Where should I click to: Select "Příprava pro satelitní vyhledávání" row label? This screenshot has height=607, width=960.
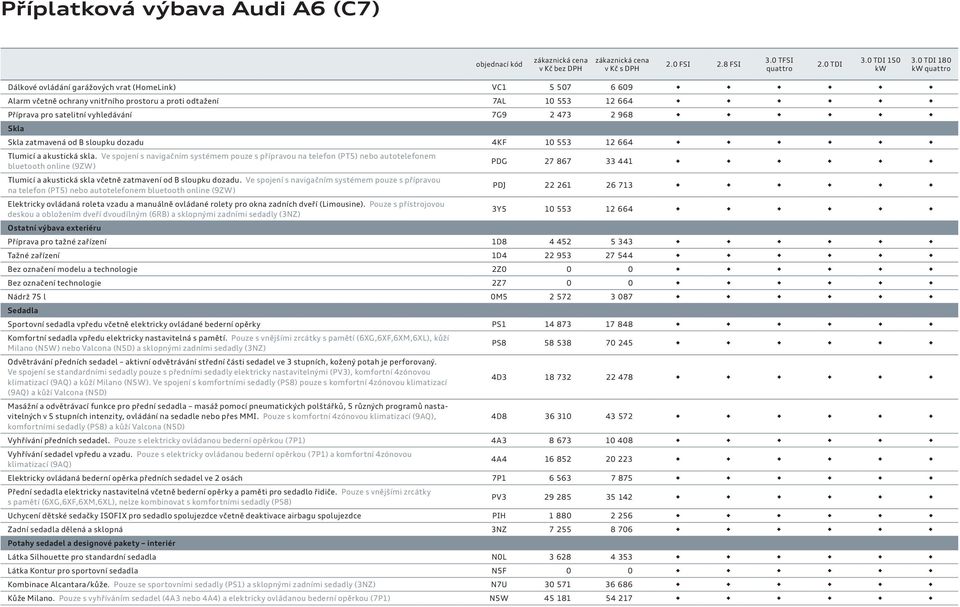[70, 115]
